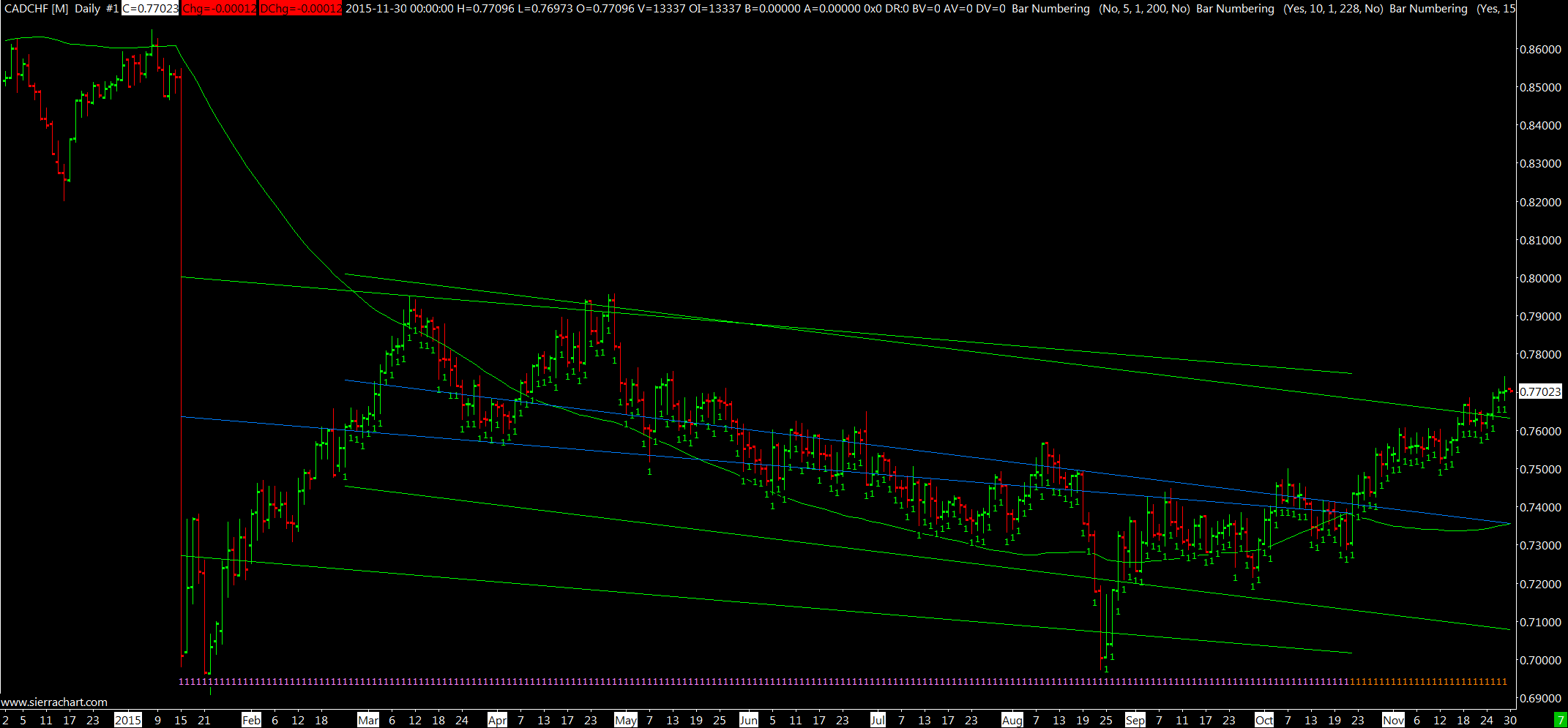The image size is (1568, 728).
Task: Click the 0.85000 price axis label
Action: (x=1540, y=87)
